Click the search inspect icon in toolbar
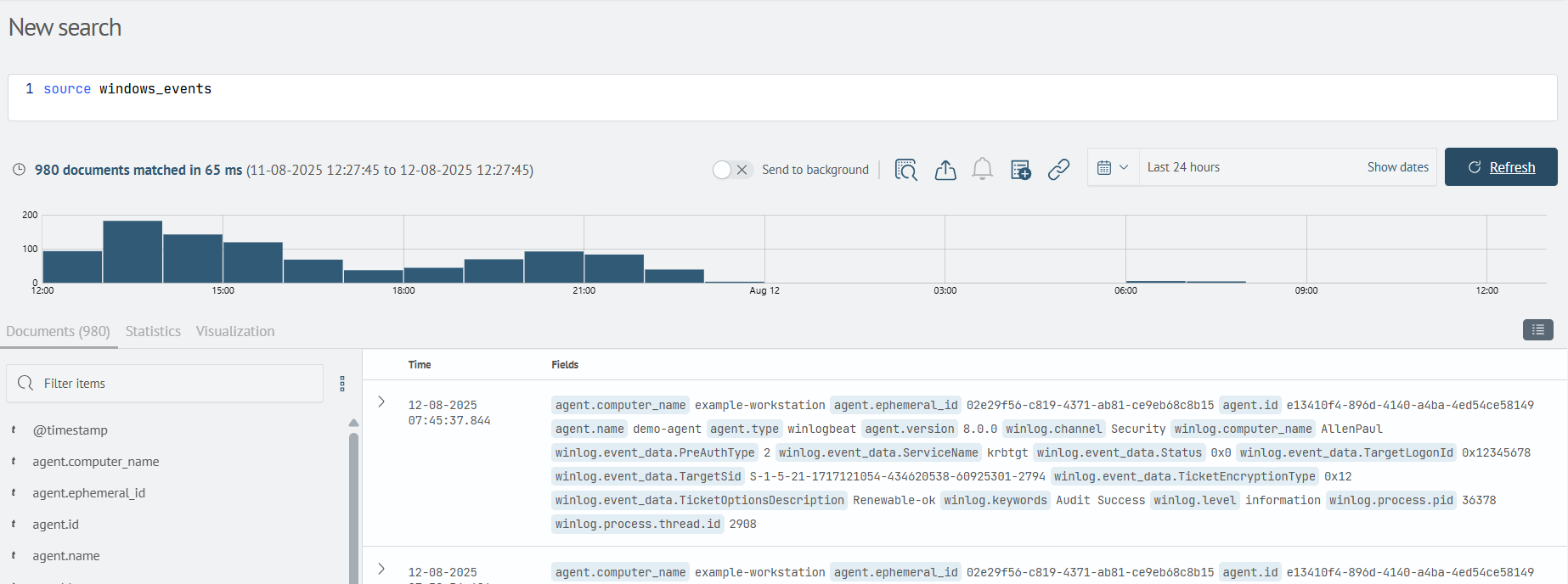The height and width of the screenshot is (584, 1568). click(906, 170)
